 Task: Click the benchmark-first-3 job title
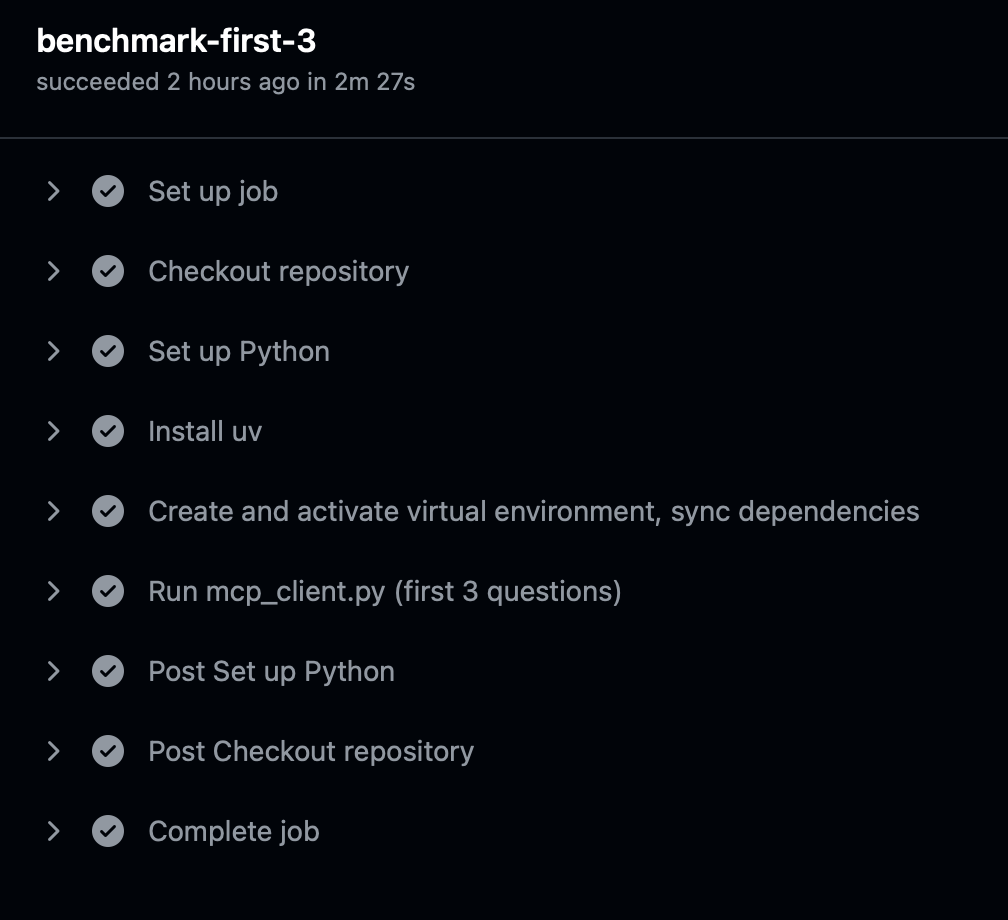pyautogui.click(x=176, y=42)
